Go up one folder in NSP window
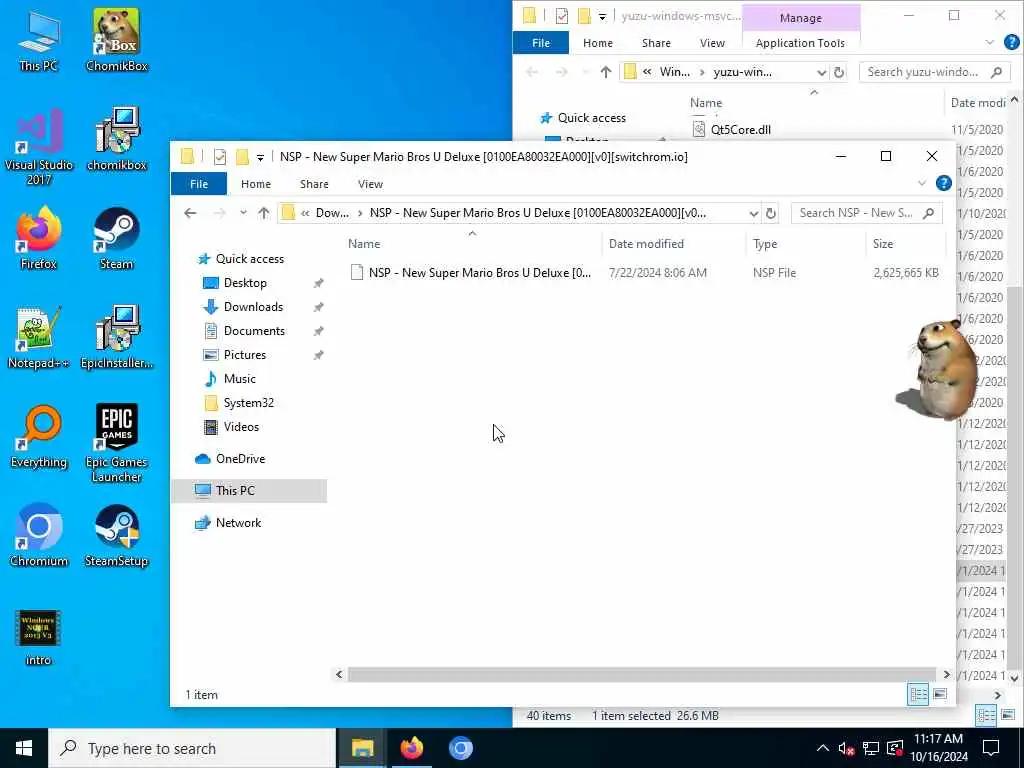Viewport: 1024px width, 768px height. tap(264, 213)
